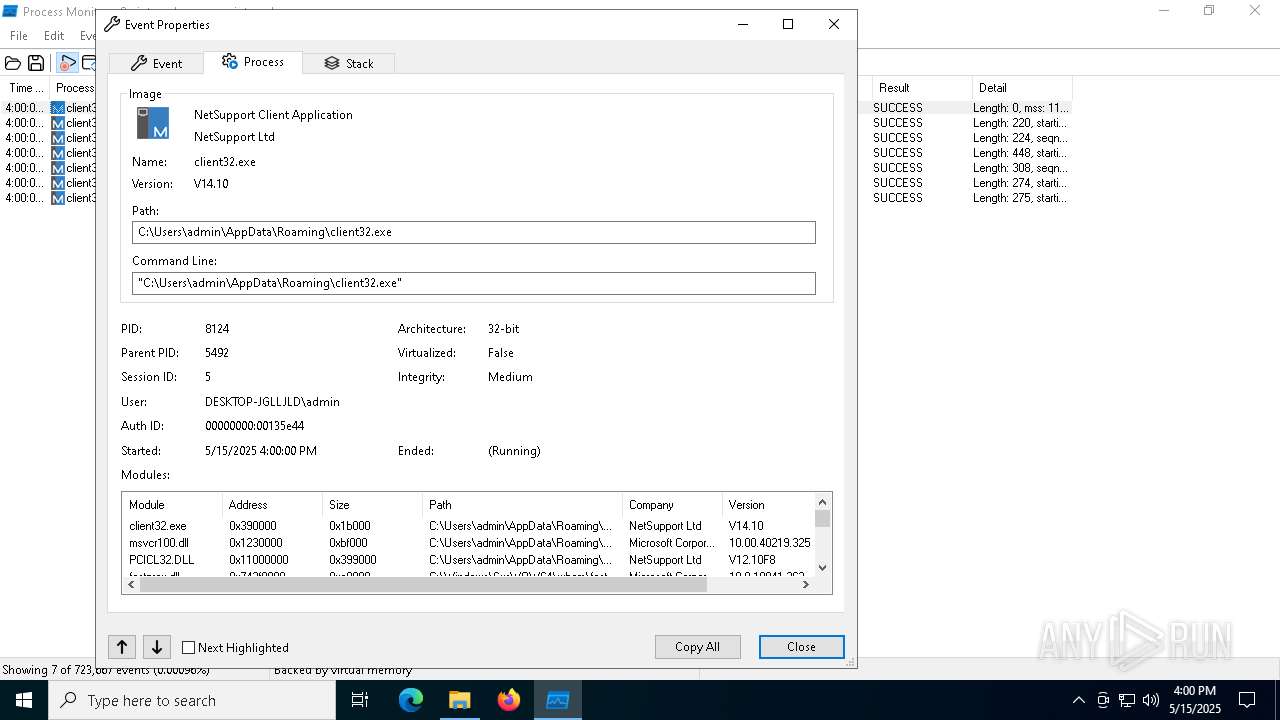Select the 'Length: 0, mss' detail cell
The width and height of the screenshot is (1280, 720).
pos(1021,108)
